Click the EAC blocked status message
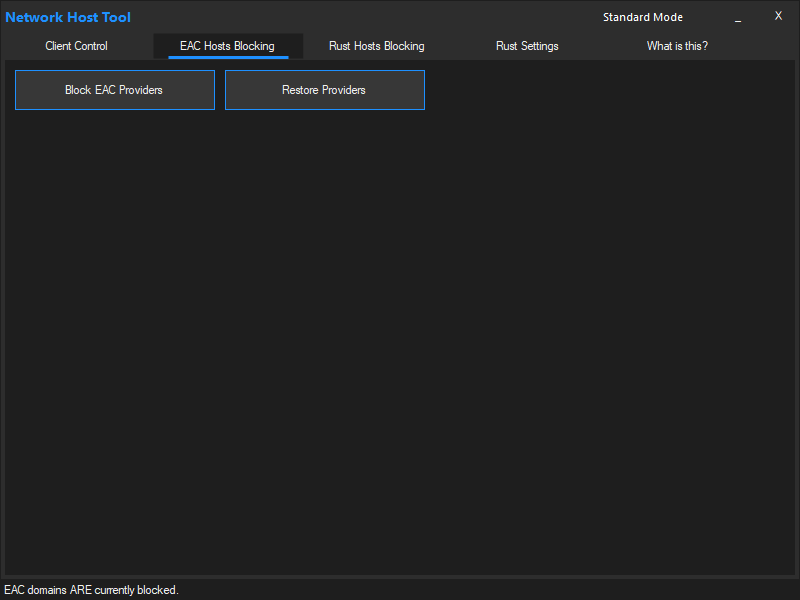This screenshot has height=600, width=800. (91, 590)
